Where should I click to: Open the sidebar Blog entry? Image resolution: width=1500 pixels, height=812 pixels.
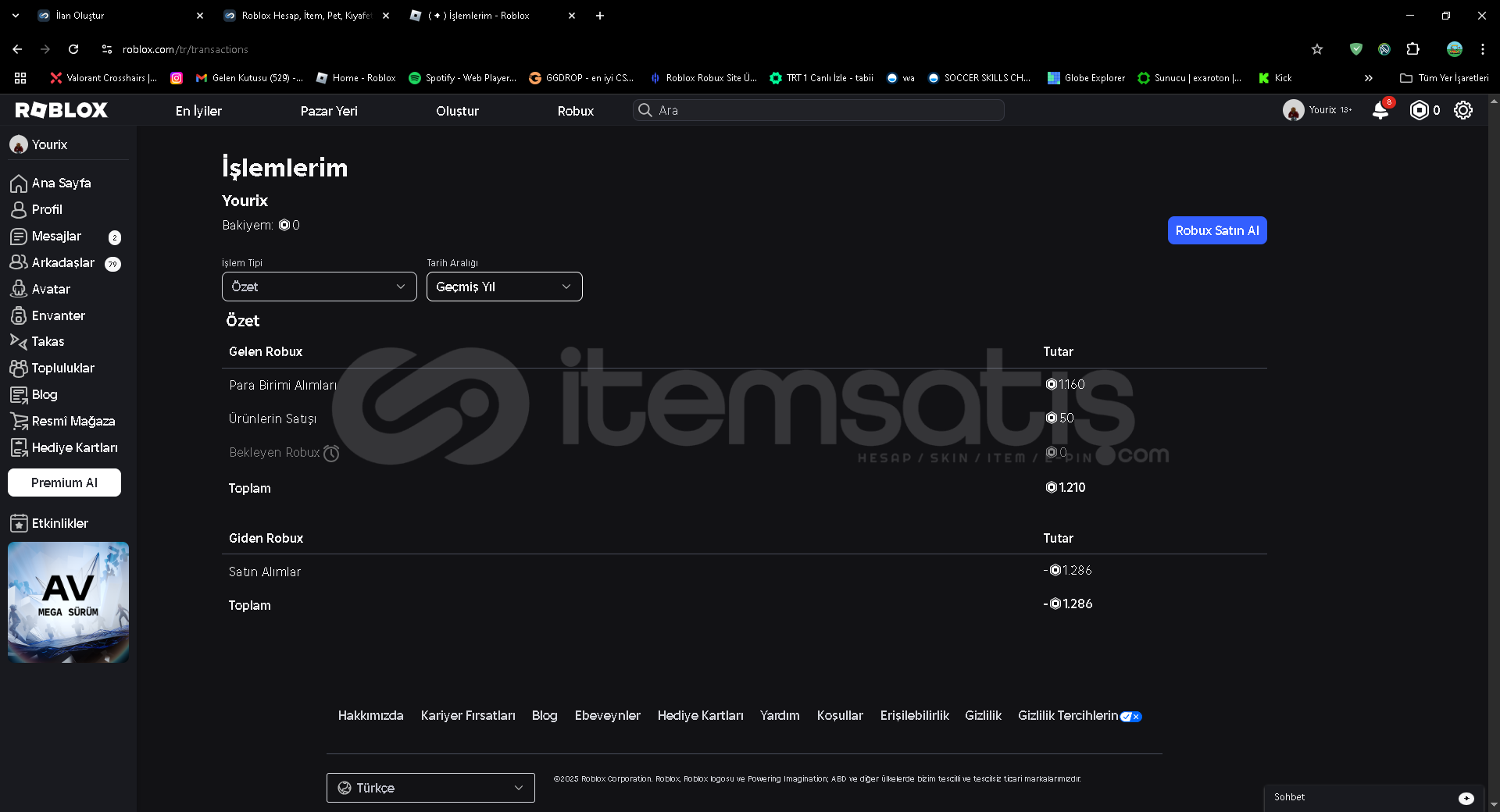pos(34,394)
